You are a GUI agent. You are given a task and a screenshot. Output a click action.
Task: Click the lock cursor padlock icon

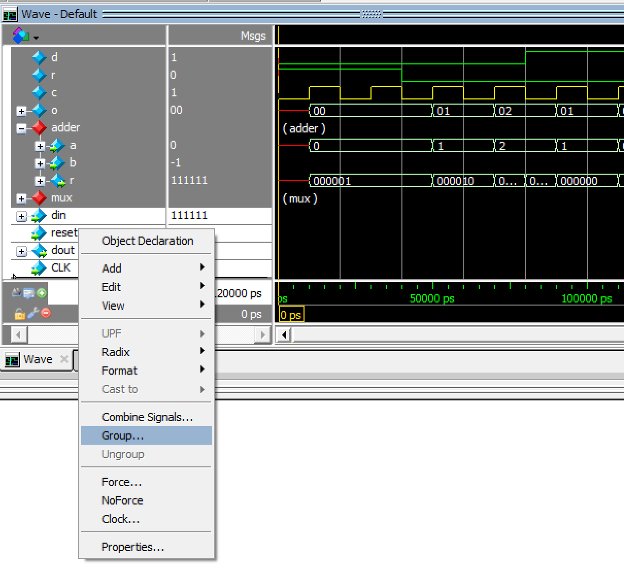point(20,313)
